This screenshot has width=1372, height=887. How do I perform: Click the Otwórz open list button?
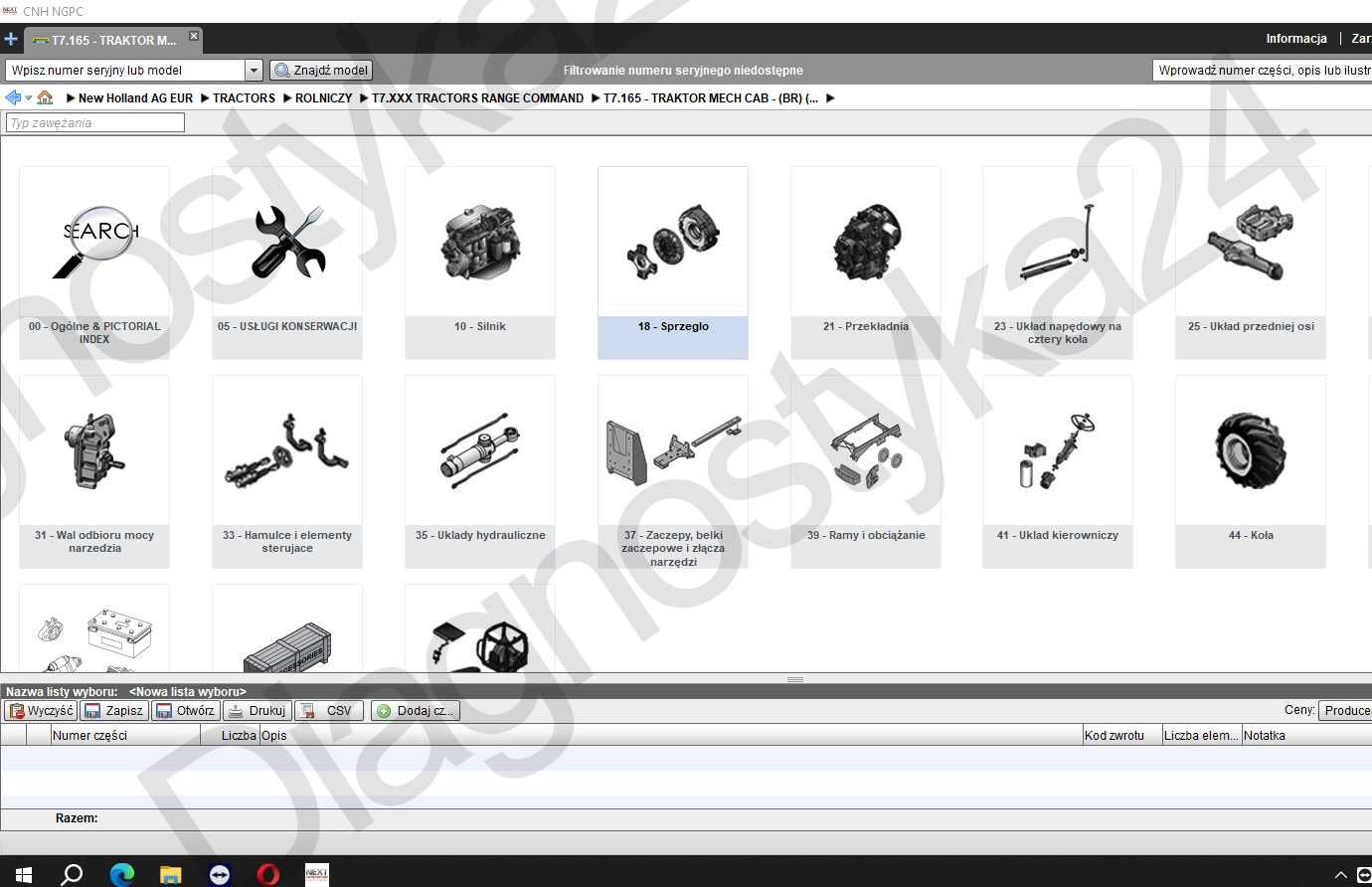(x=186, y=711)
